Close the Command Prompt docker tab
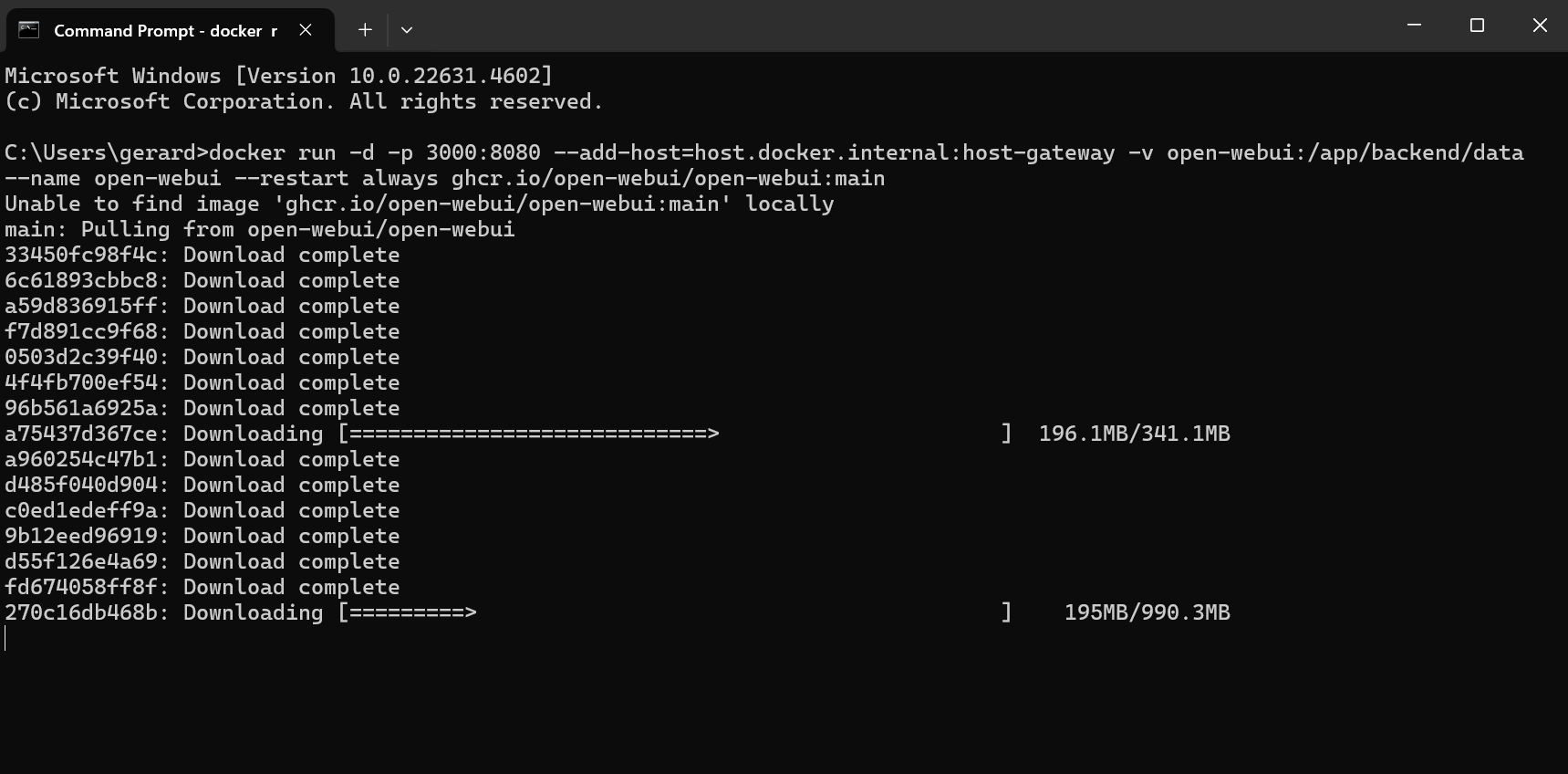The height and width of the screenshot is (774, 1568). [x=306, y=30]
